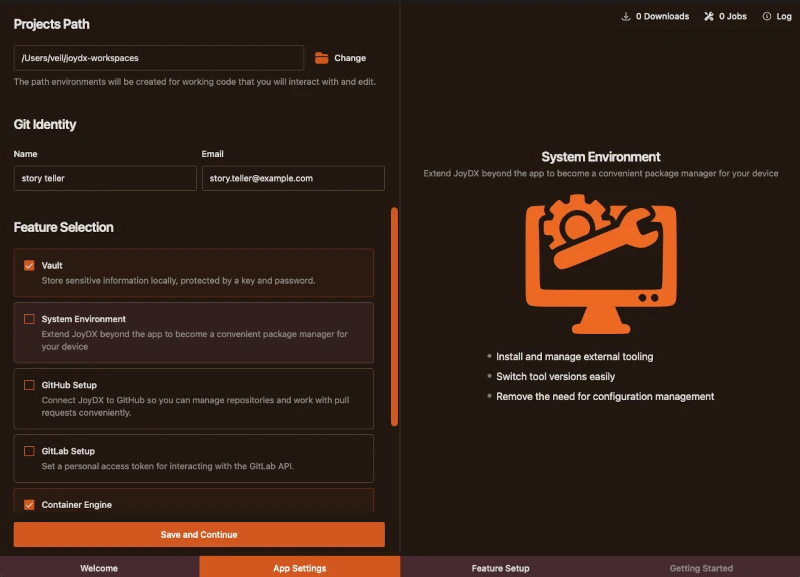Click the Projects Path heading
This screenshot has width=800, height=577.
tap(52, 24)
